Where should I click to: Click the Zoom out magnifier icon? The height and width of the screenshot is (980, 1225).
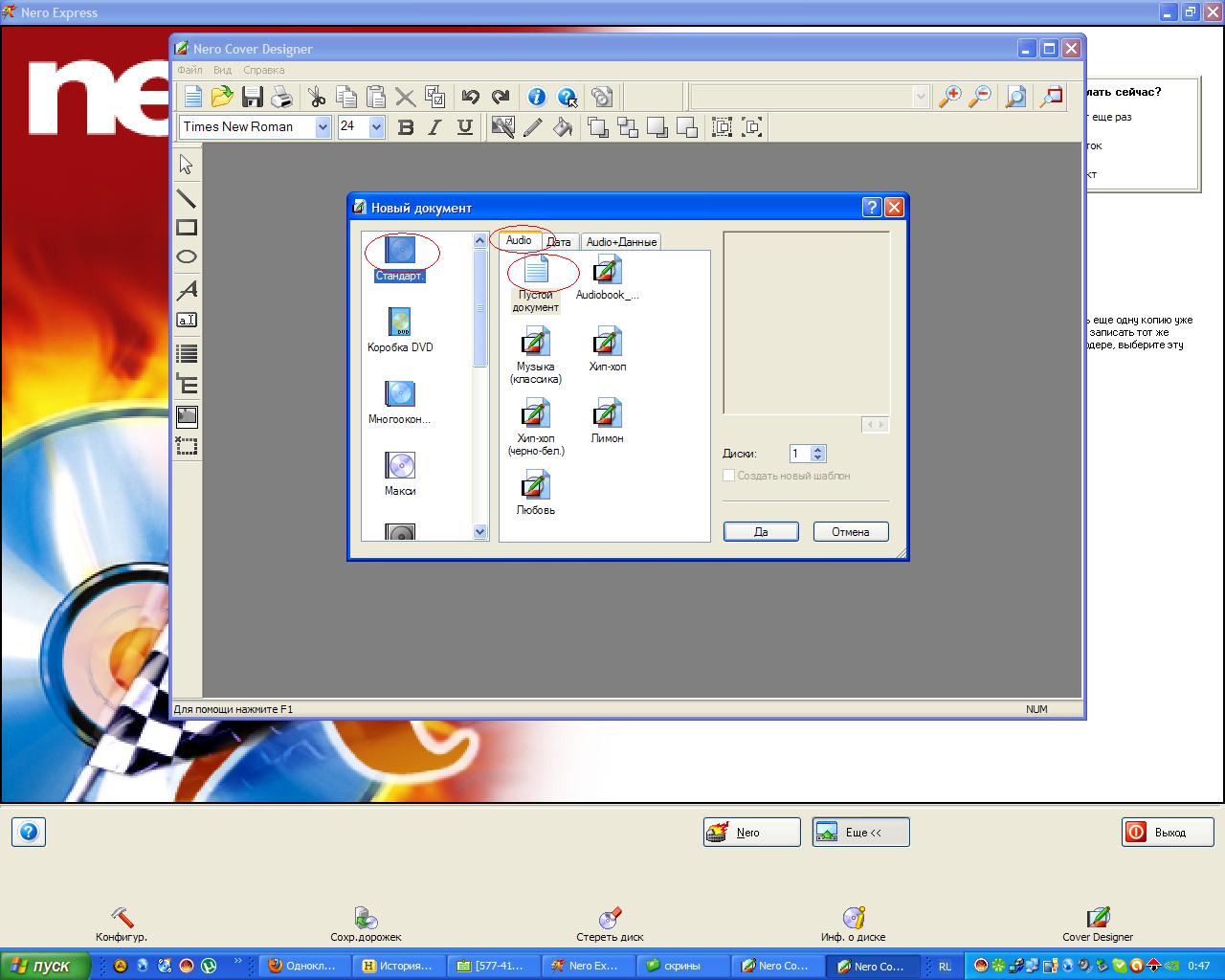point(979,97)
